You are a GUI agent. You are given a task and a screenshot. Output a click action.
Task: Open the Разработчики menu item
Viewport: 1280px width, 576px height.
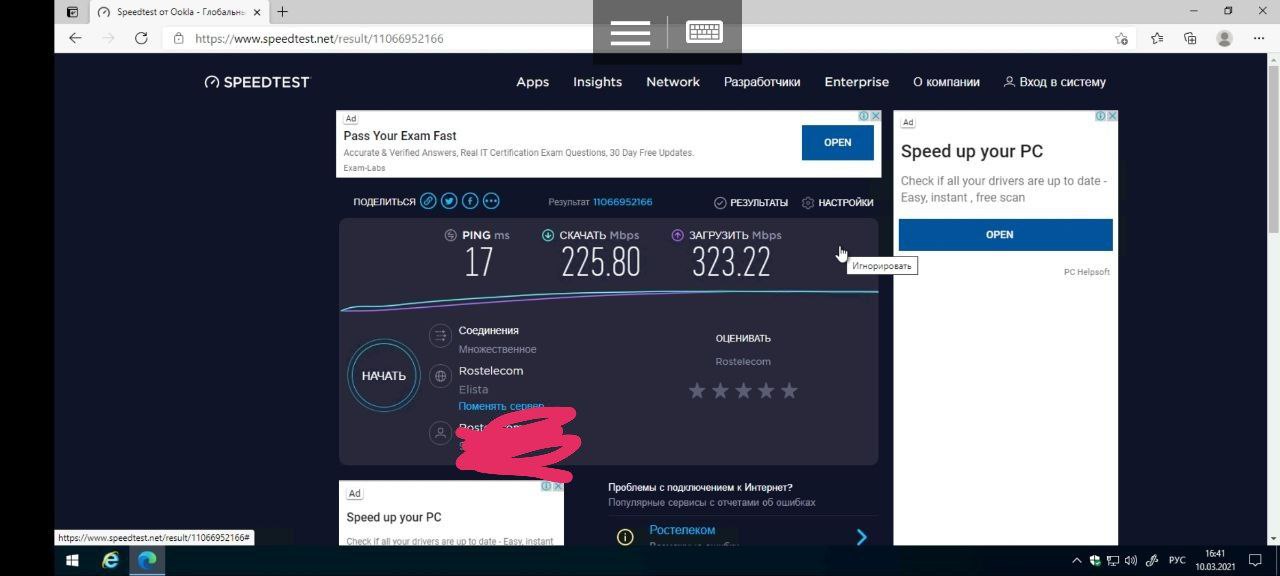pyautogui.click(x=762, y=82)
